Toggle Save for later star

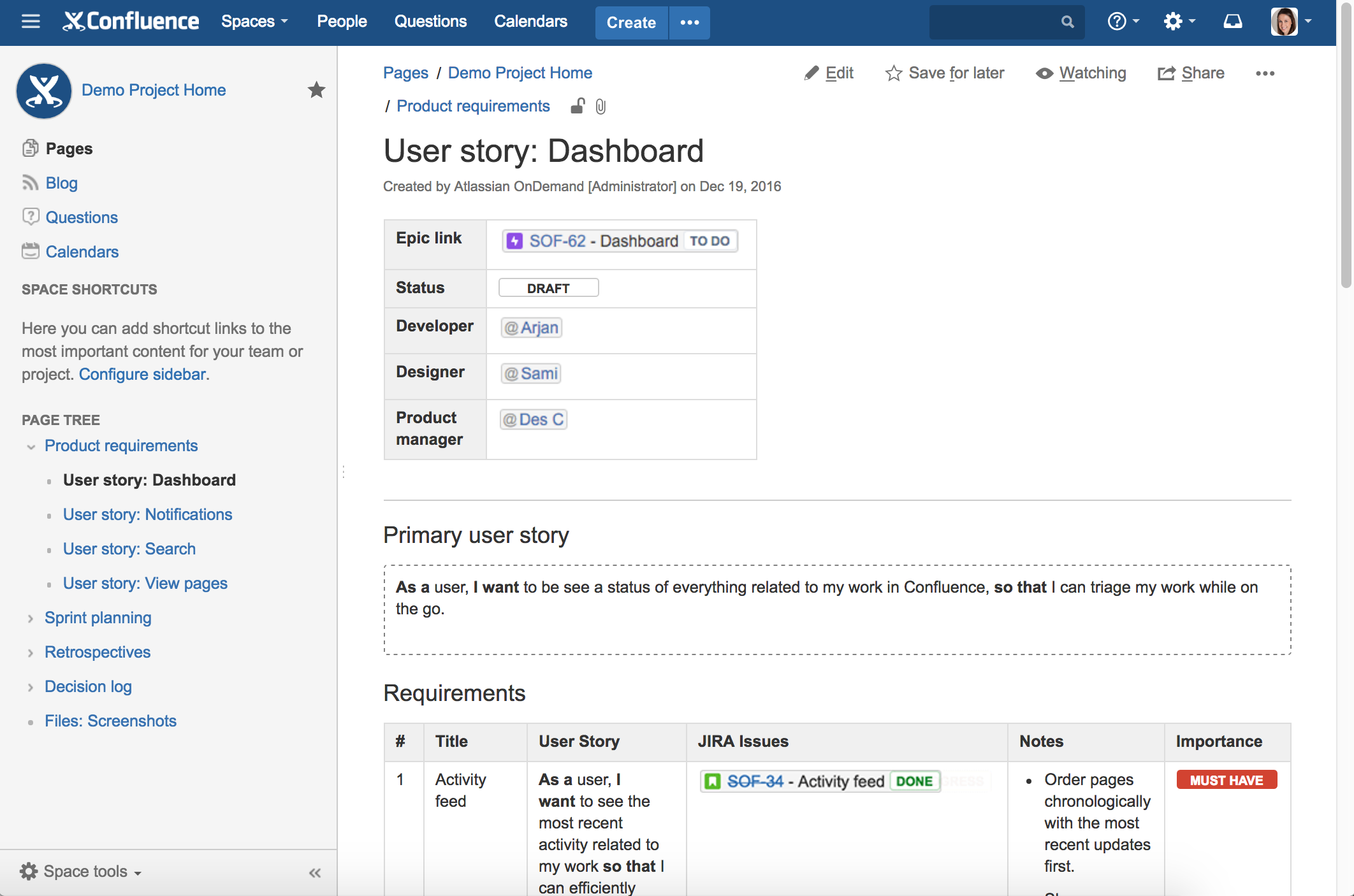click(893, 73)
